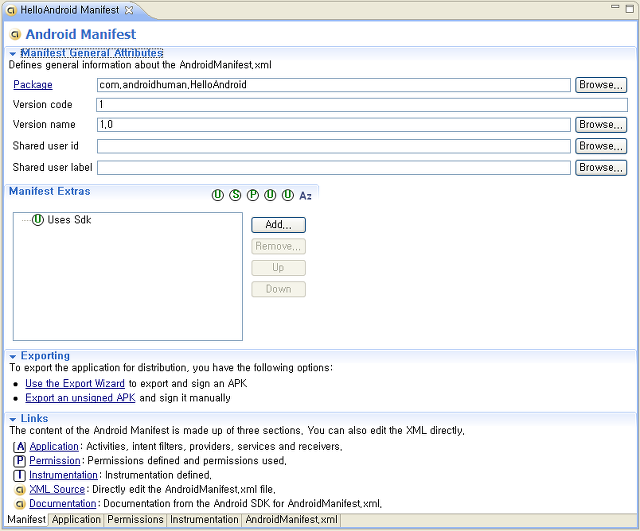Open the Use the Export Wizard link
The height and width of the screenshot is (531, 640).
[75, 384]
